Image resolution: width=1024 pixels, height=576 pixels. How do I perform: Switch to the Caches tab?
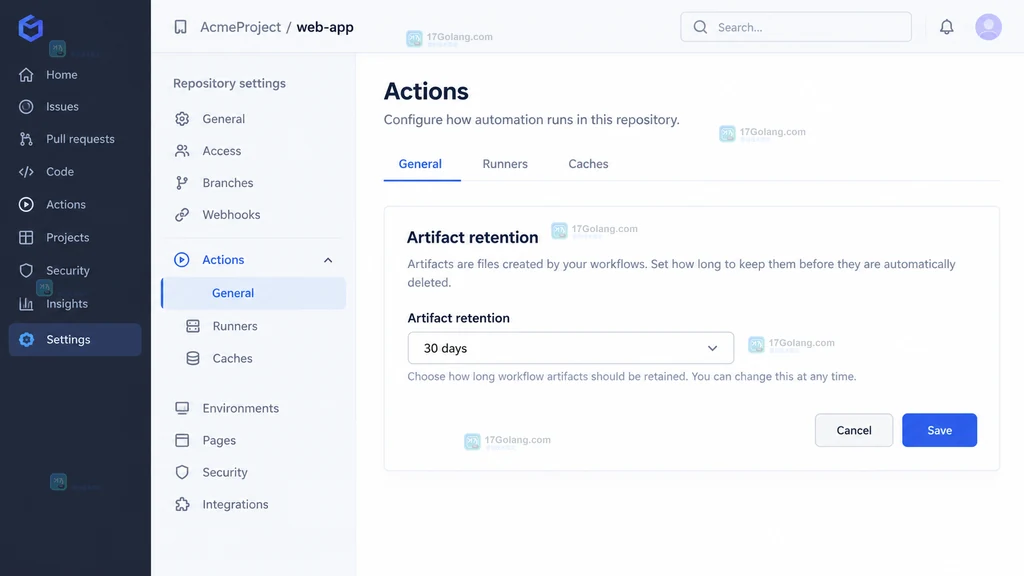pyautogui.click(x=588, y=164)
